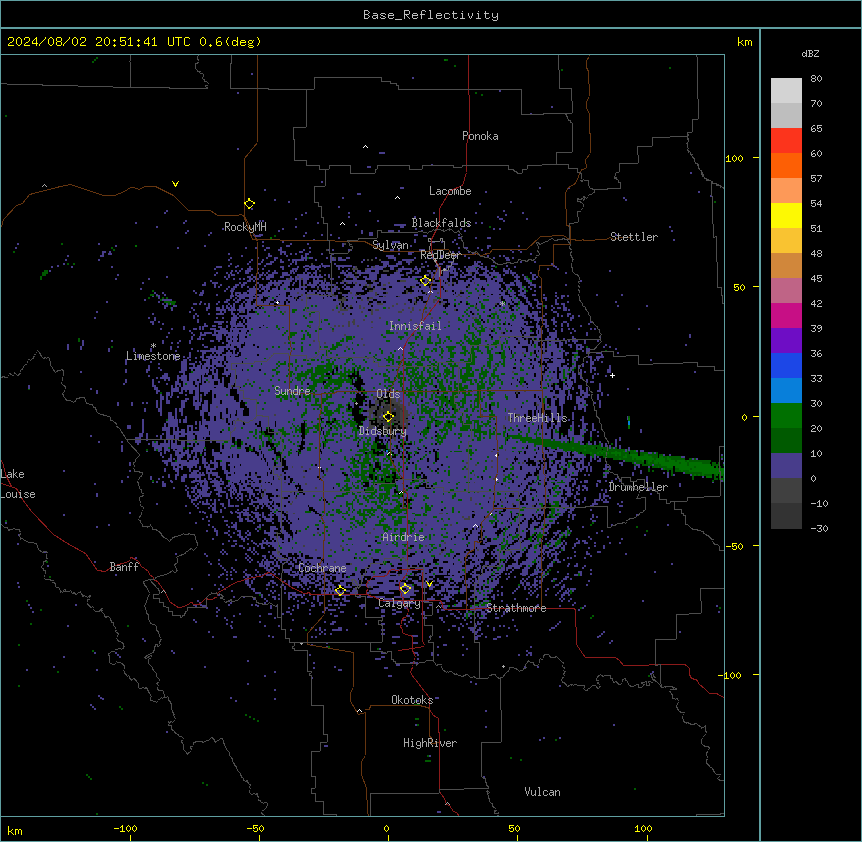This screenshot has width=862, height=842.
Task: Select the Strathmore label
Action: pyautogui.click(x=516, y=608)
